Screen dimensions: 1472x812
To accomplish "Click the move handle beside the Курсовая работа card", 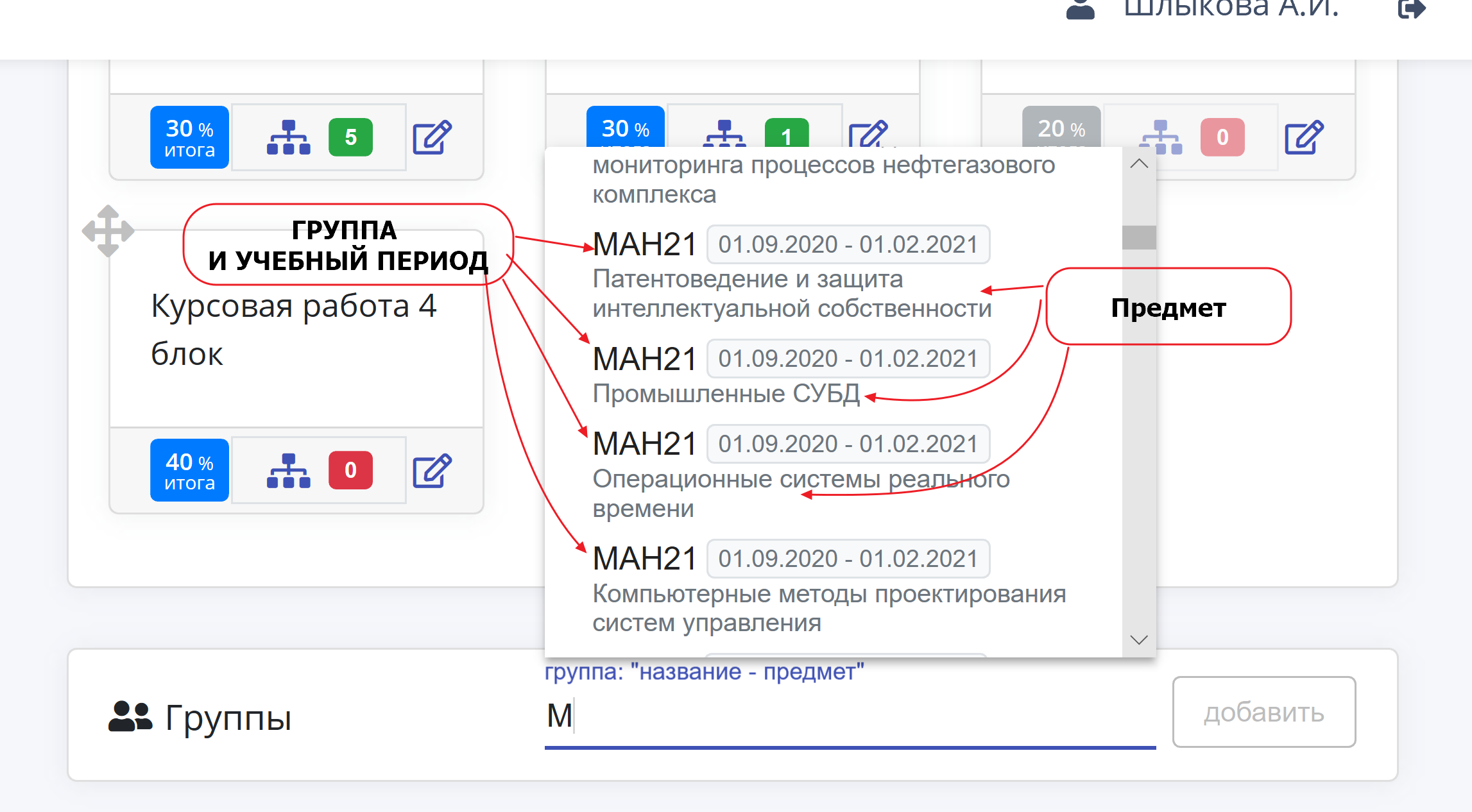I will coord(108,231).
